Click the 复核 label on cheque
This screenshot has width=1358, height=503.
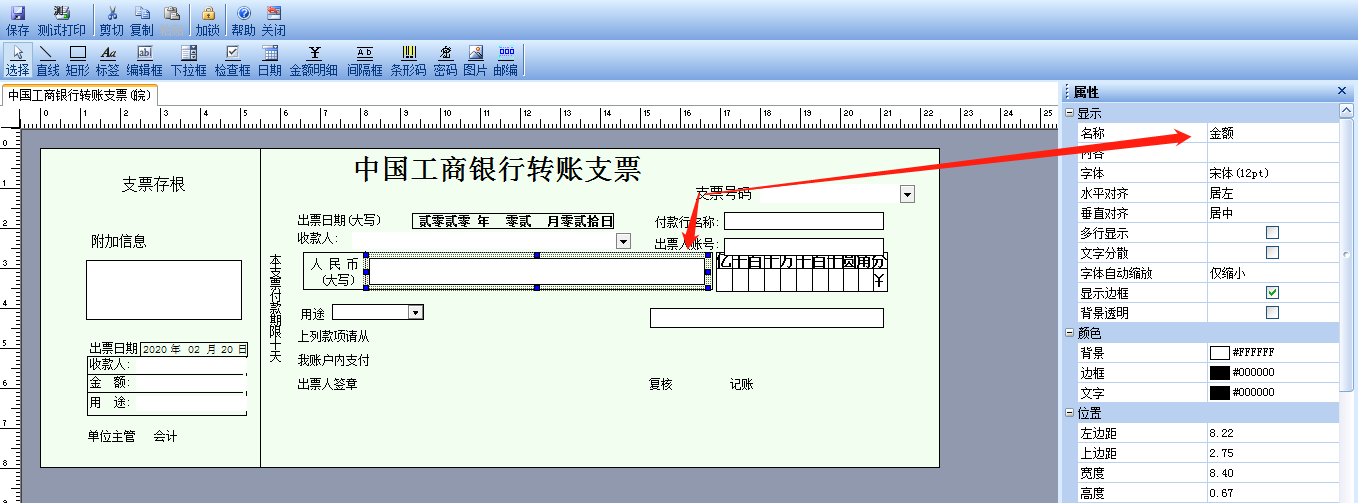(661, 384)
